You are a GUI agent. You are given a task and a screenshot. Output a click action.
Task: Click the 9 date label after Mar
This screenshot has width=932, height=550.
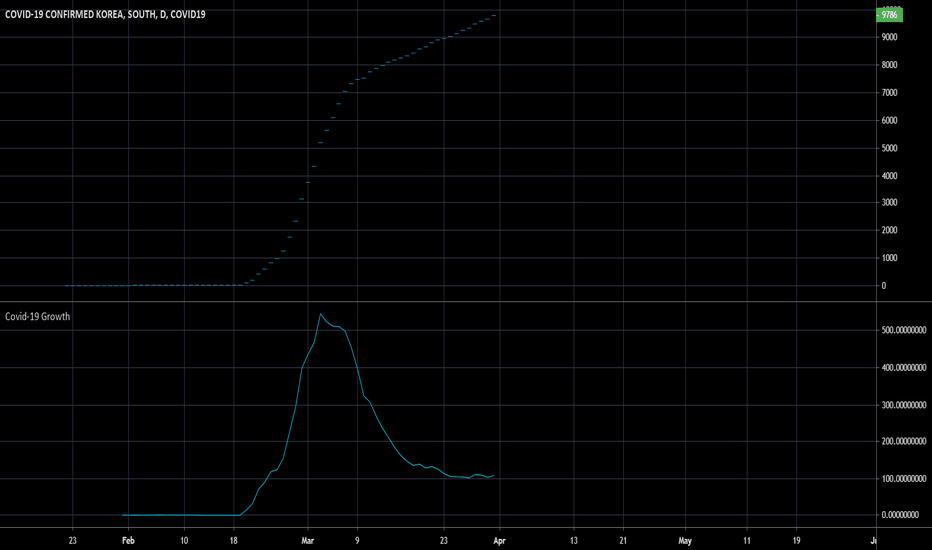point(357,540)
